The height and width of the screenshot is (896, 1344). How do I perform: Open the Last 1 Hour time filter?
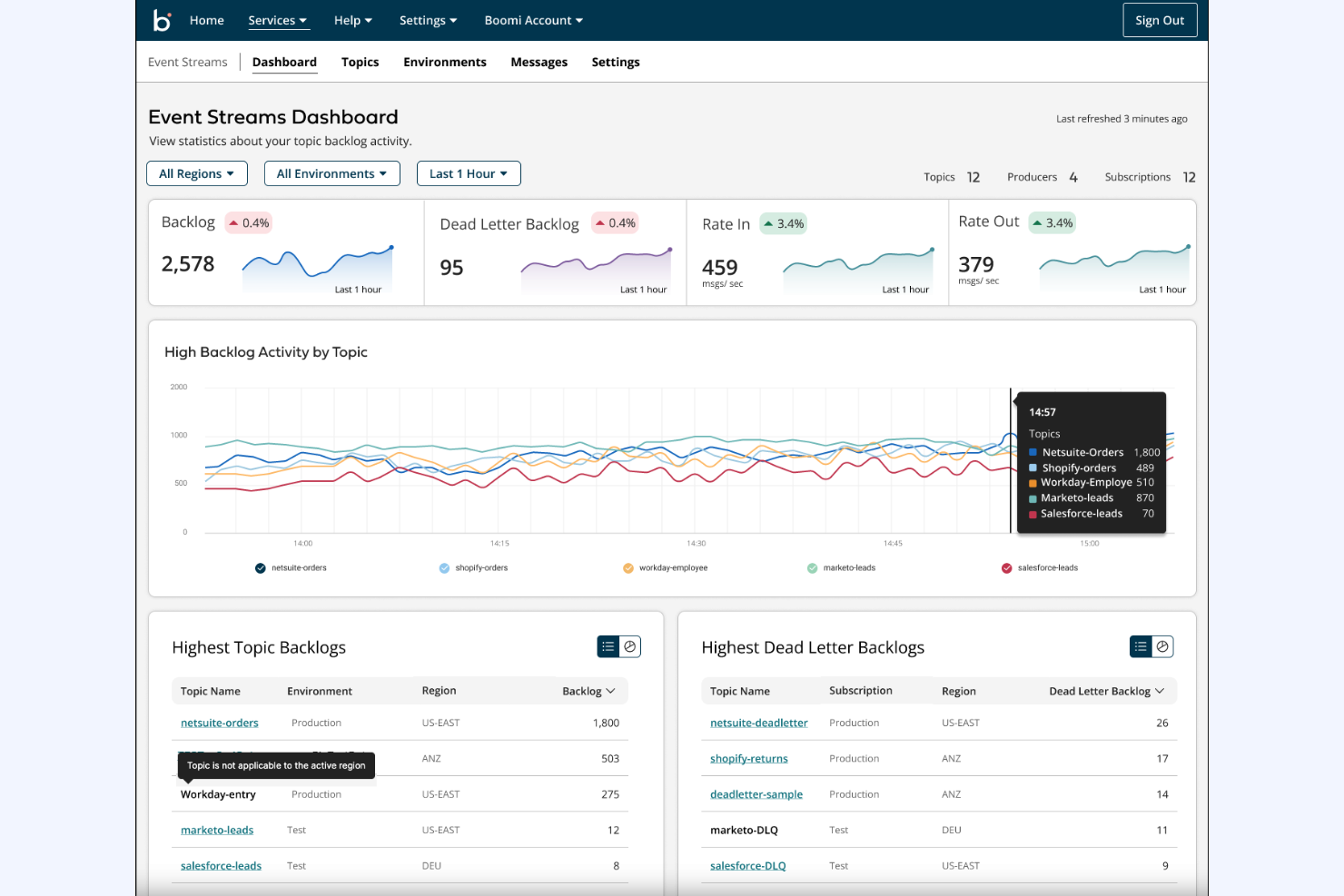click(468, 173)
